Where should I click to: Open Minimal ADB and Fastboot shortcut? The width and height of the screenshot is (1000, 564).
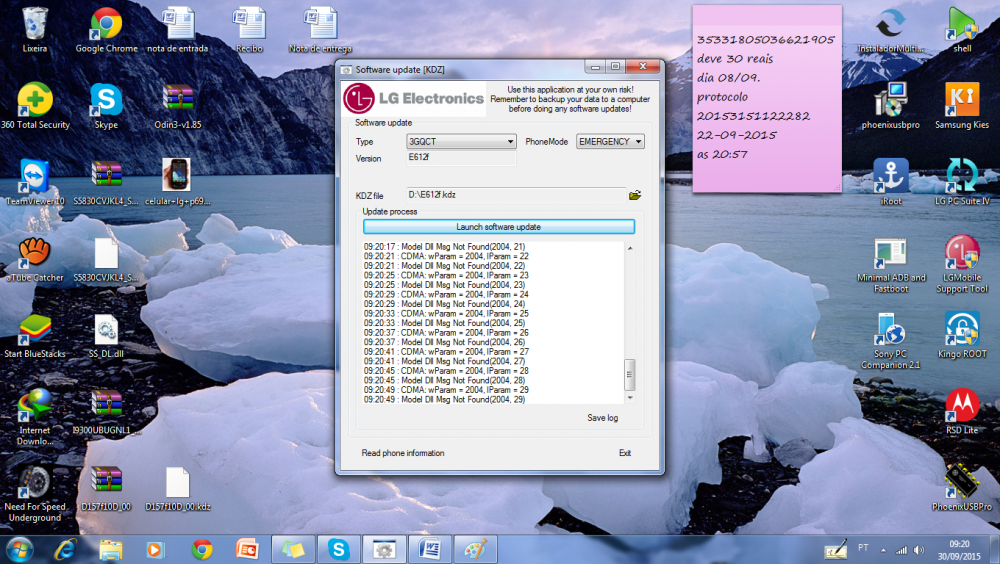(x=890, y=264)
